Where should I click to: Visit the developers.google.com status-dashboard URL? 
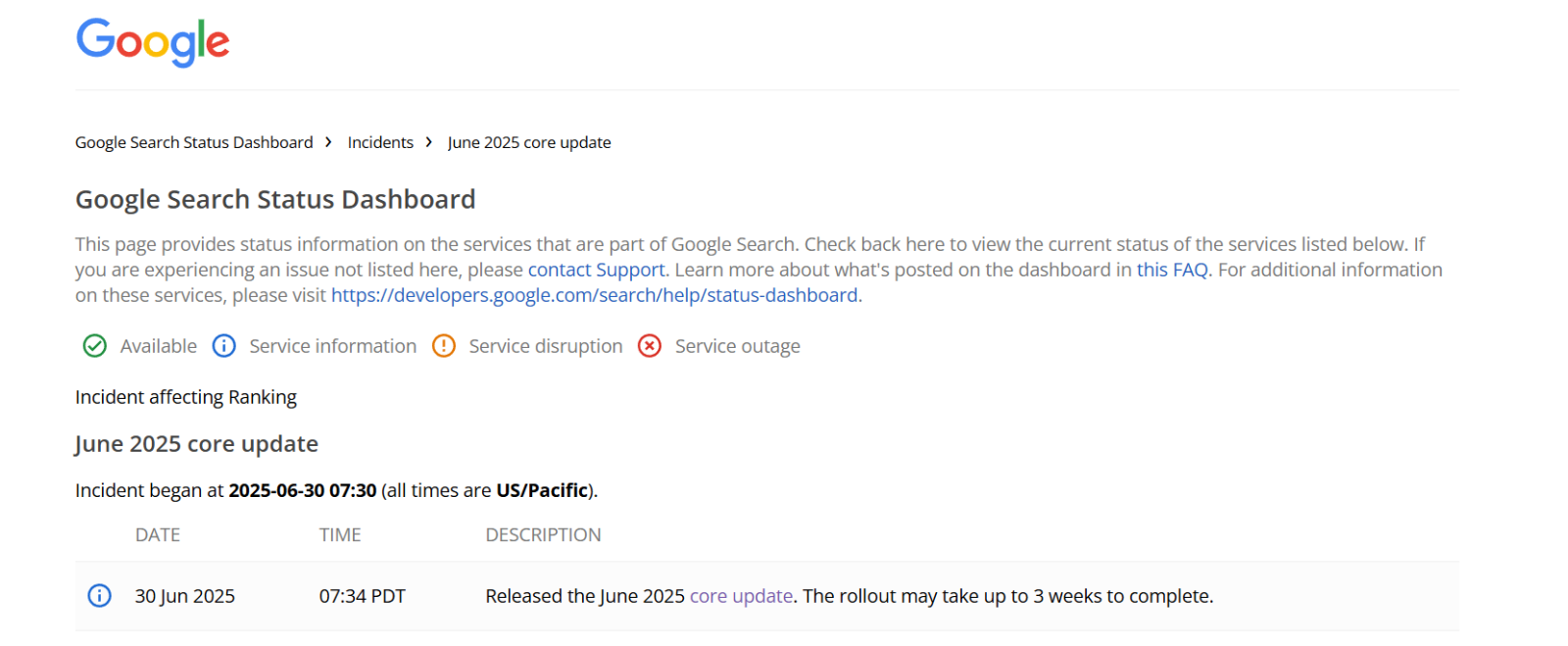pos(595,295)
